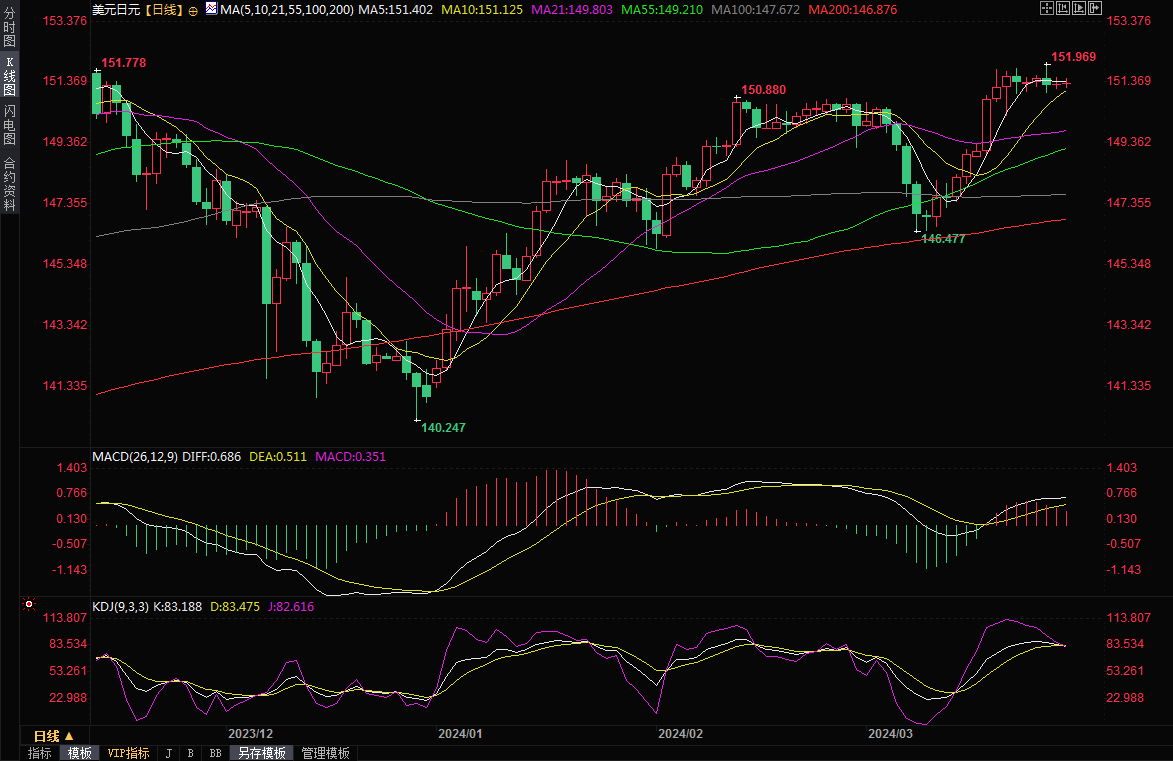The width and height of the screenshot is (1173, 761).
Task: Click the play-forward axis icon at top right
Action: [1079, 8]
